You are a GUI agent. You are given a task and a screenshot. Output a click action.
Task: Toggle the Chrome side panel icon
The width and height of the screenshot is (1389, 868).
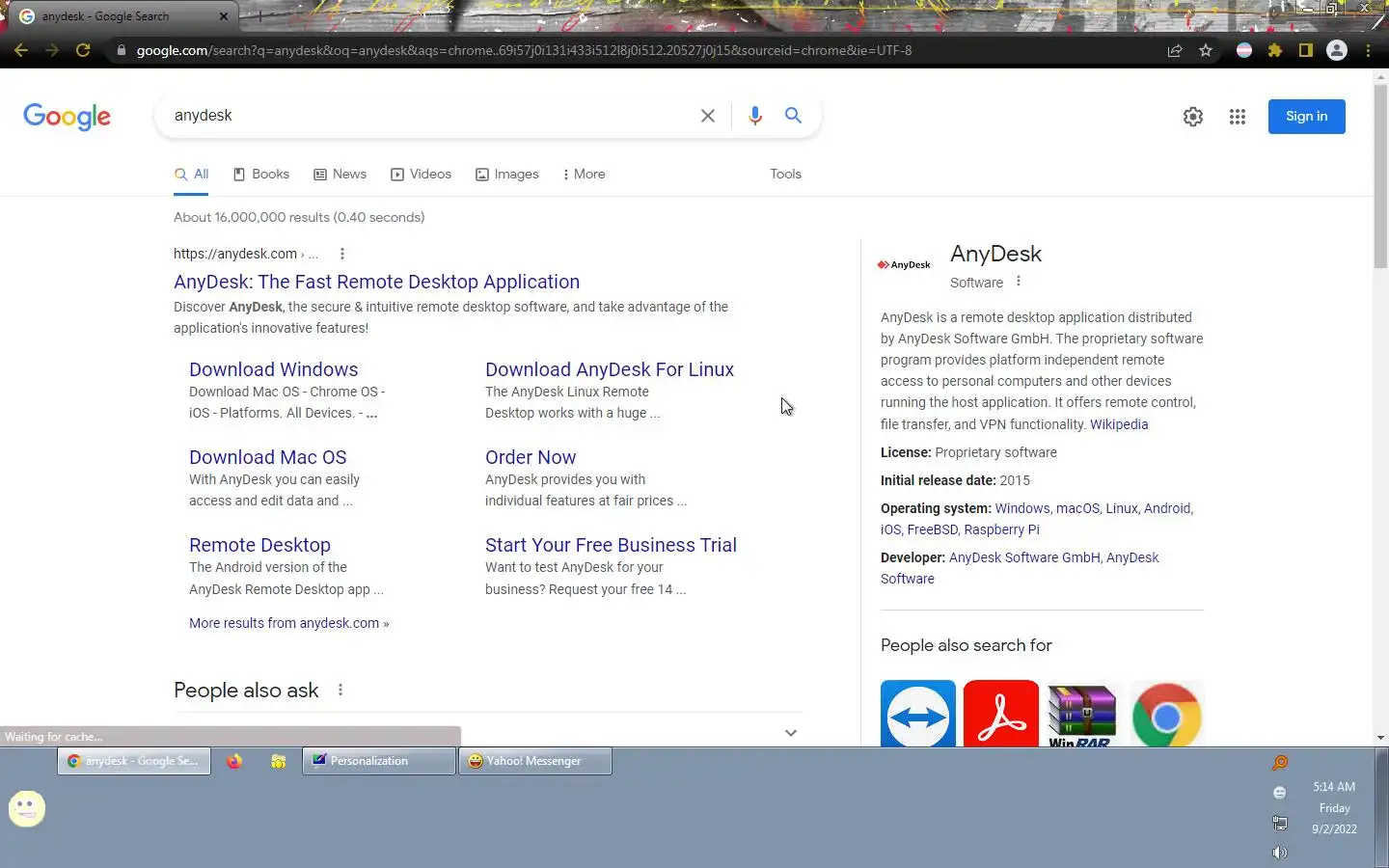pos(1306,50)
